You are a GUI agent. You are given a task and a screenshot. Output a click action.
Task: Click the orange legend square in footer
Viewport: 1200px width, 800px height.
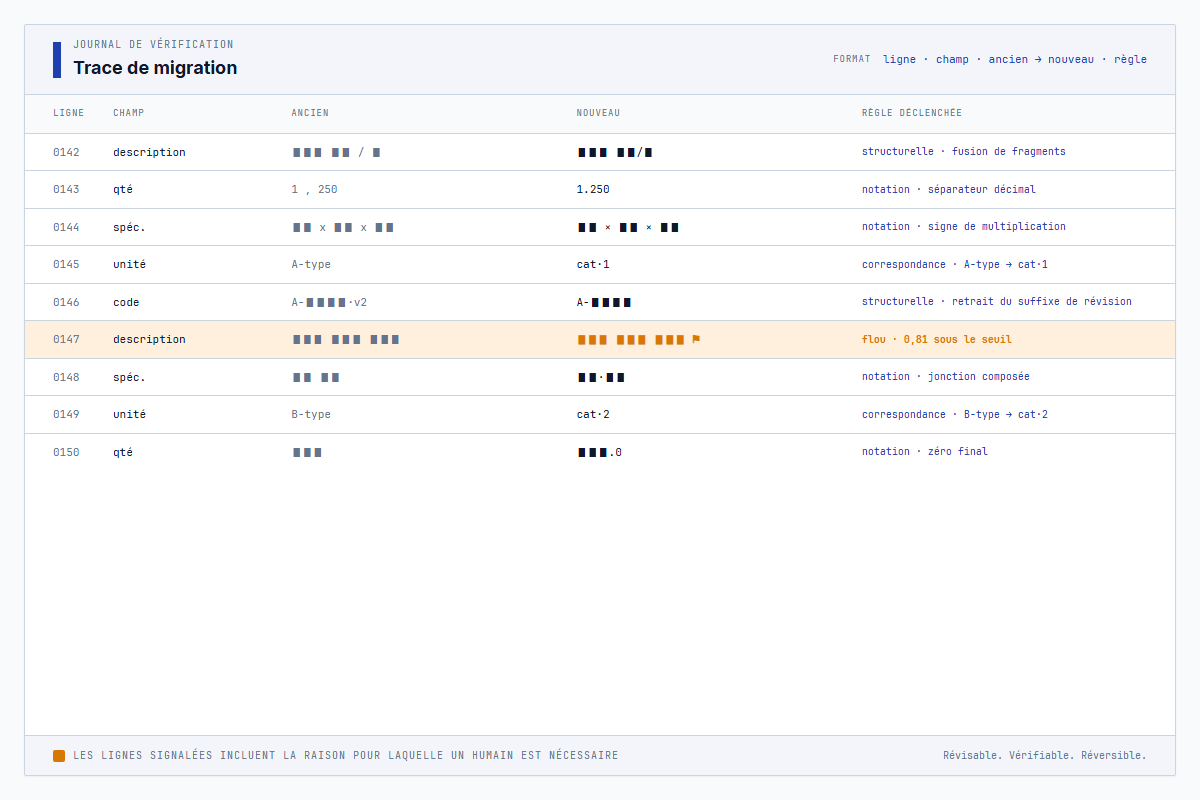(x=59, y=756)
